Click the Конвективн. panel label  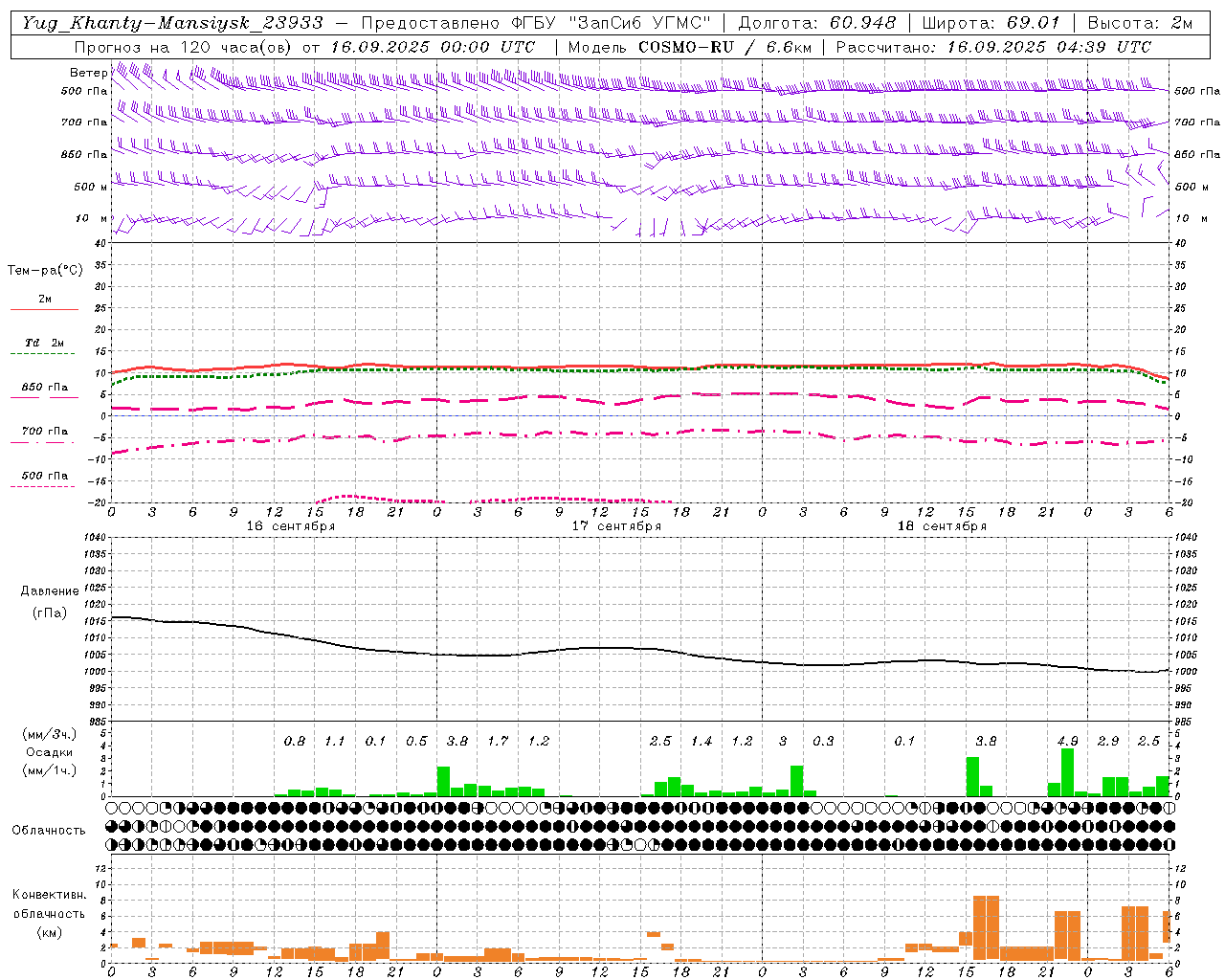pos(49,895)
